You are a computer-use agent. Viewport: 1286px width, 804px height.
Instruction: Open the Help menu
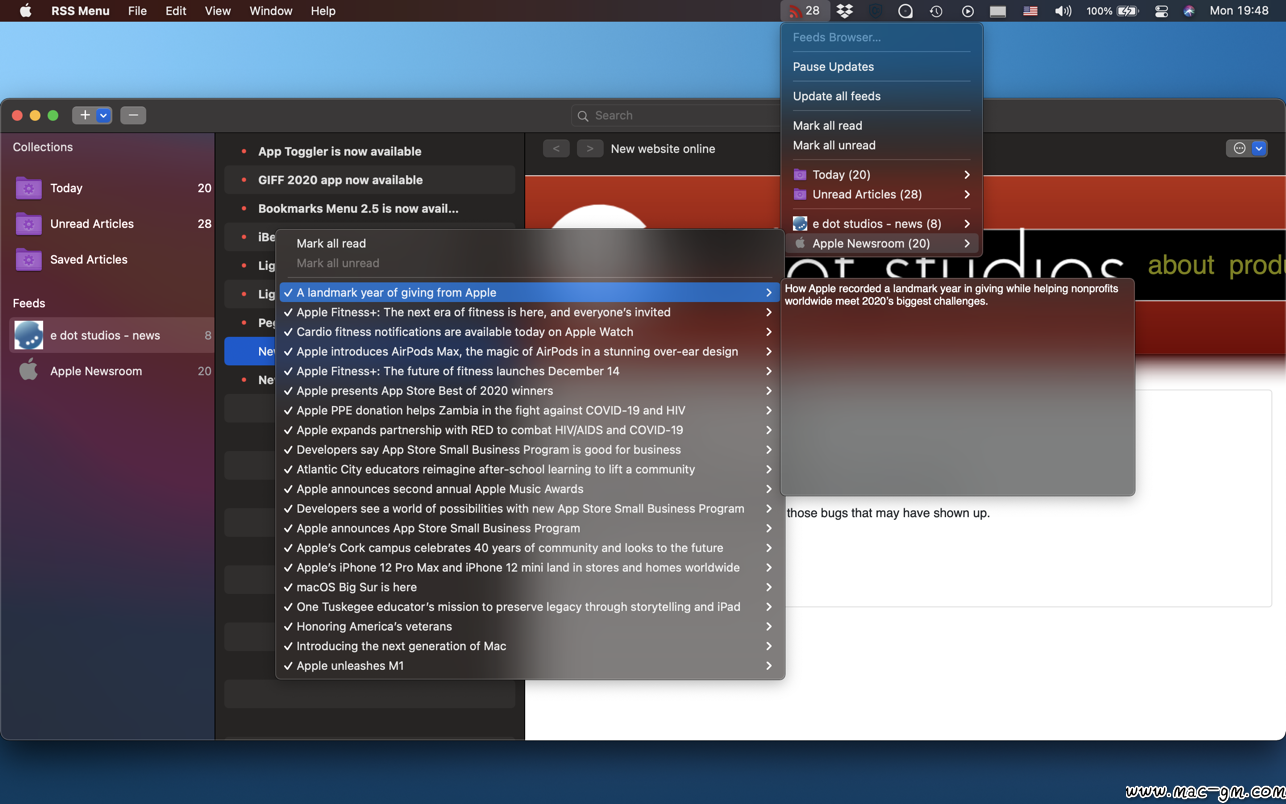pos(323,11)
